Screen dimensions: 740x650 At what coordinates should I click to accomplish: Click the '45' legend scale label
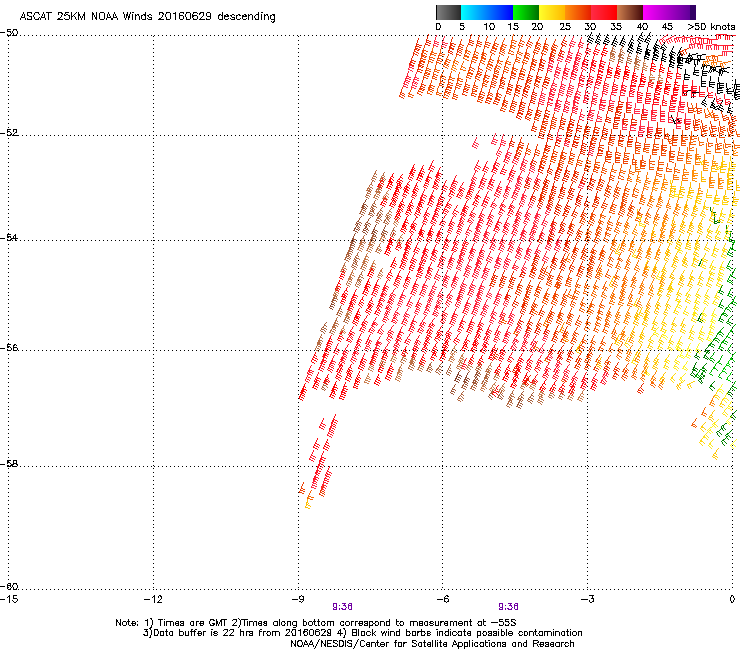pyautogui.click(x=667, y=27)
